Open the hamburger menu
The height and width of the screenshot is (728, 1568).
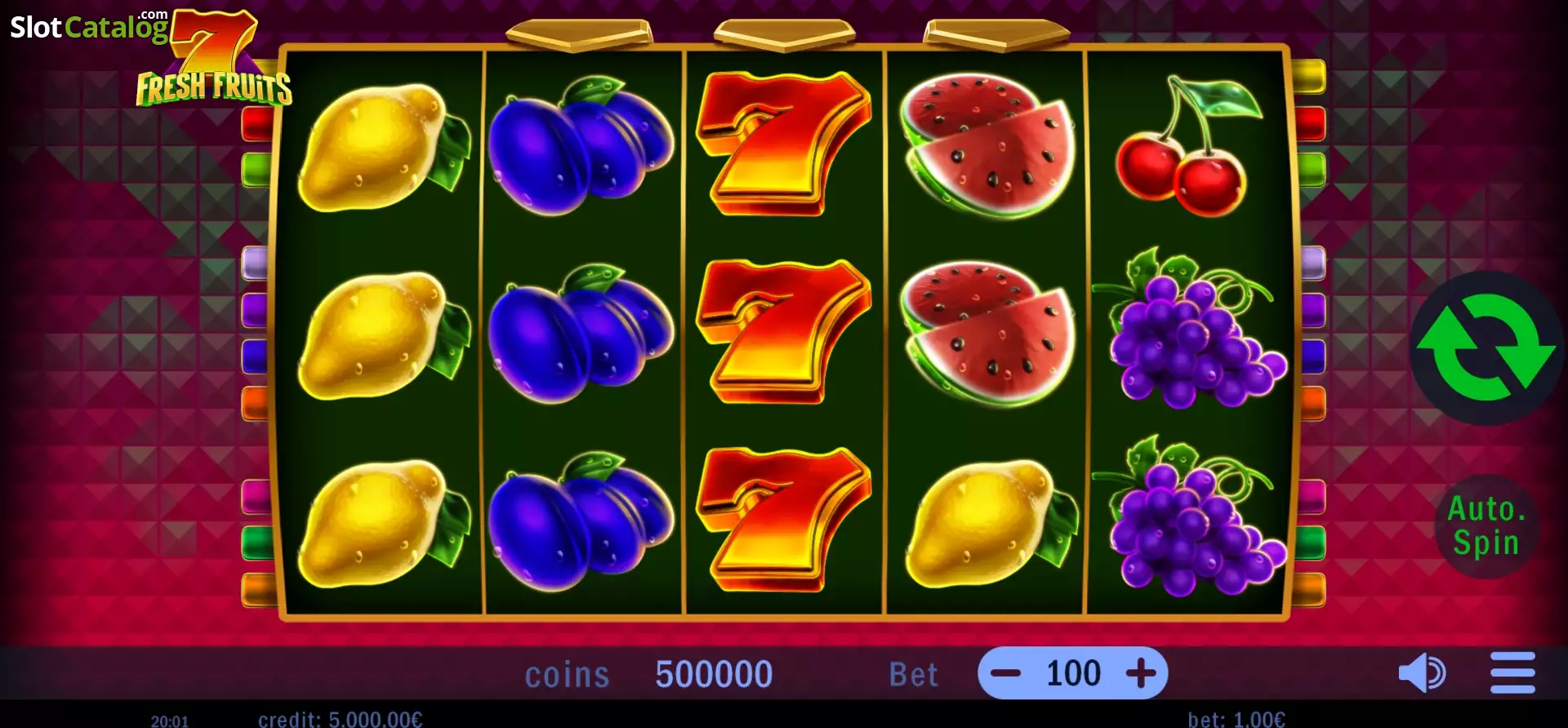1512,673
